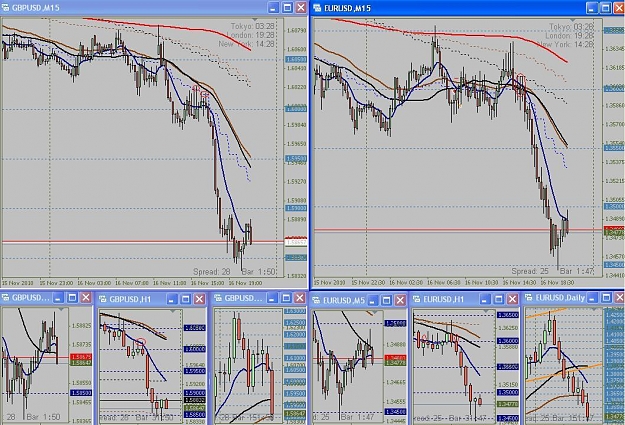This screenshot has width=625, height=425.
Task: Close the GBPUSD,H1 chart window
Action: 199,299
